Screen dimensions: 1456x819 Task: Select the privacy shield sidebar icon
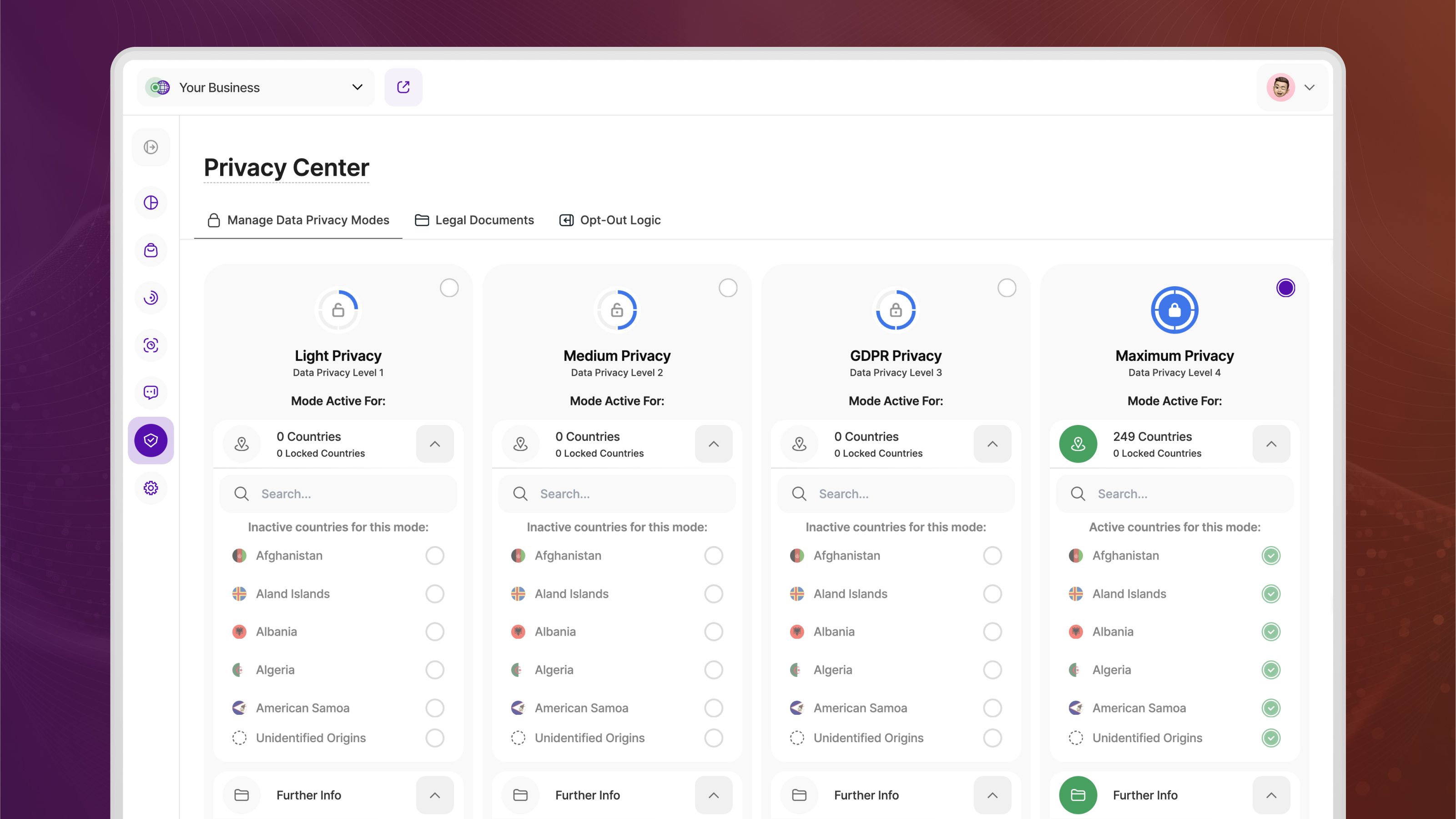point(151,440)
